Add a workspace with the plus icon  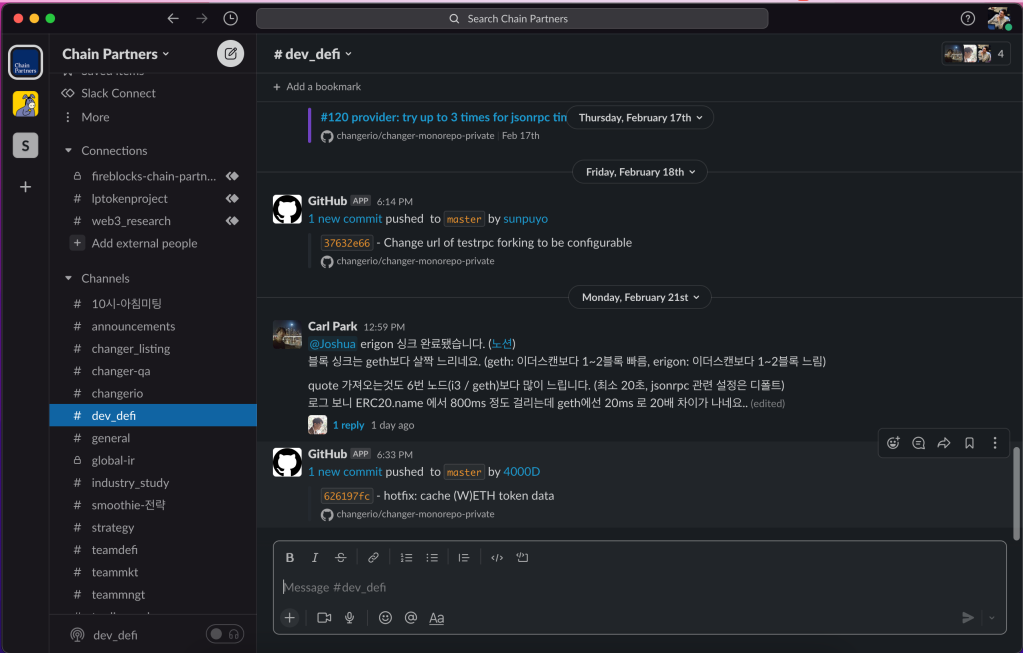(x=25, y=187)
